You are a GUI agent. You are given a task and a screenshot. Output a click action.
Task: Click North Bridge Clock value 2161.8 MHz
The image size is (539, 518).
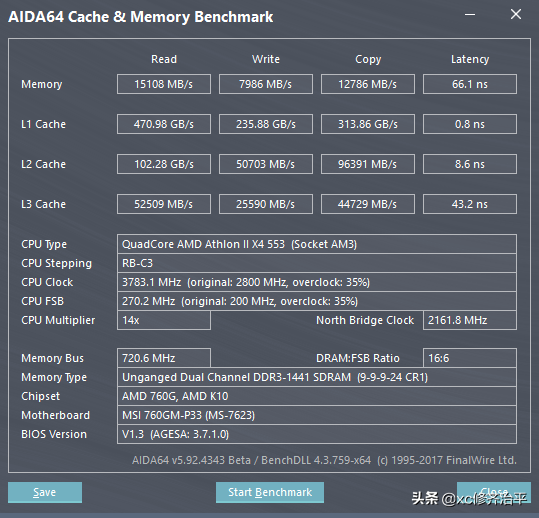(x=470, y=320)
